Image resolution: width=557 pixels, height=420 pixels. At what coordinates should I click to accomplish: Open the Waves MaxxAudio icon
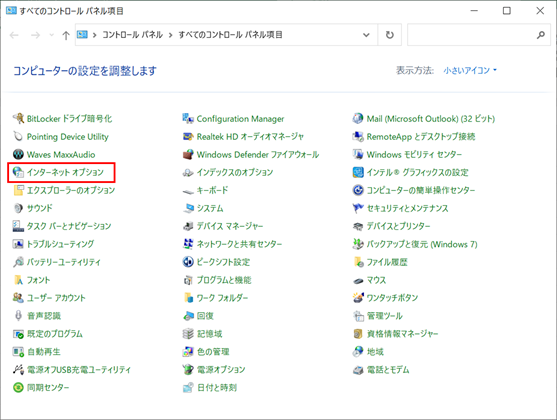(18, 154)
